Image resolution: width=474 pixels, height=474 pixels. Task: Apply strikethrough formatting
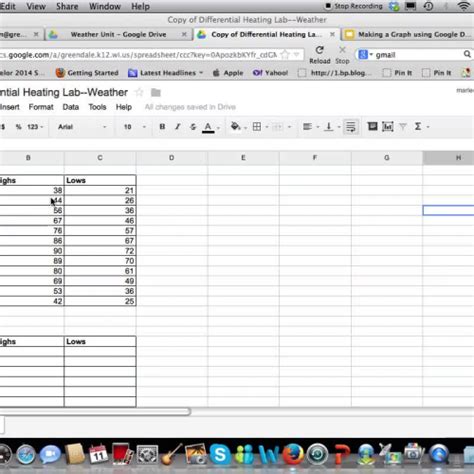193,127
